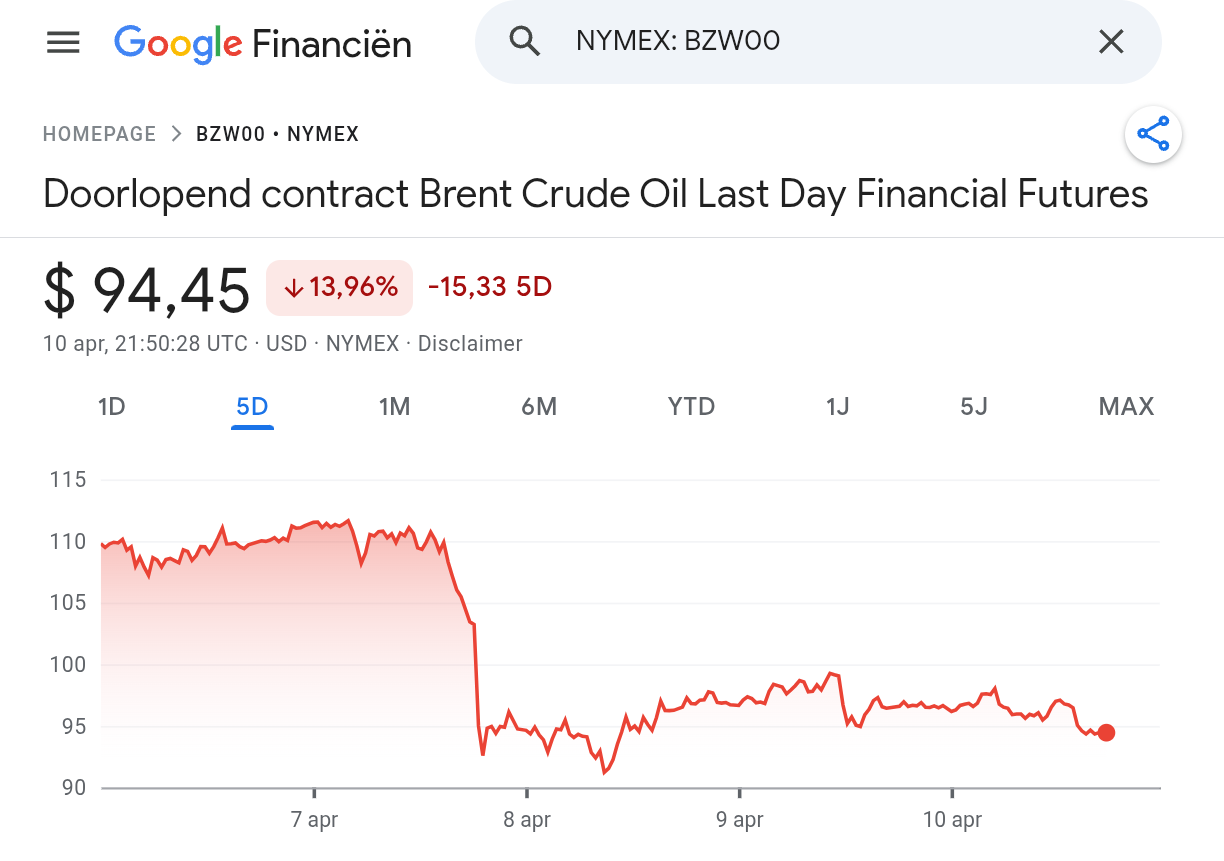Open the Disclaimer link
The image size is (1224, 861).
[470, 344]
